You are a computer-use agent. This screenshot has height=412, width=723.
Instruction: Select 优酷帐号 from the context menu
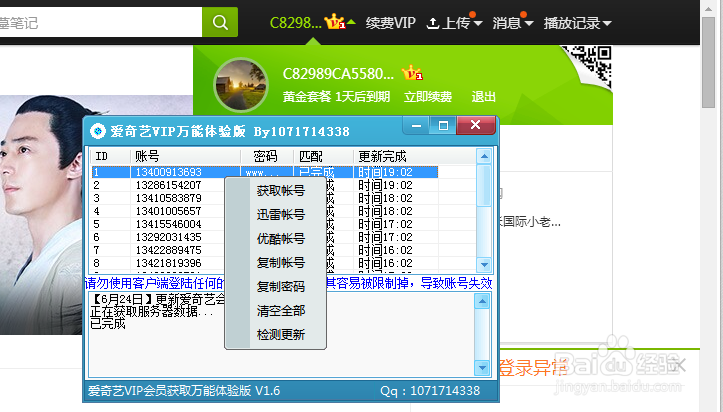click(x=280, y=238)
